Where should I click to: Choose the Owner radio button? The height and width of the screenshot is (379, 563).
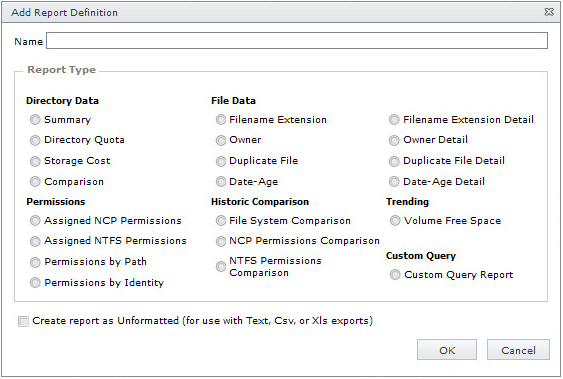click(220, 140)
